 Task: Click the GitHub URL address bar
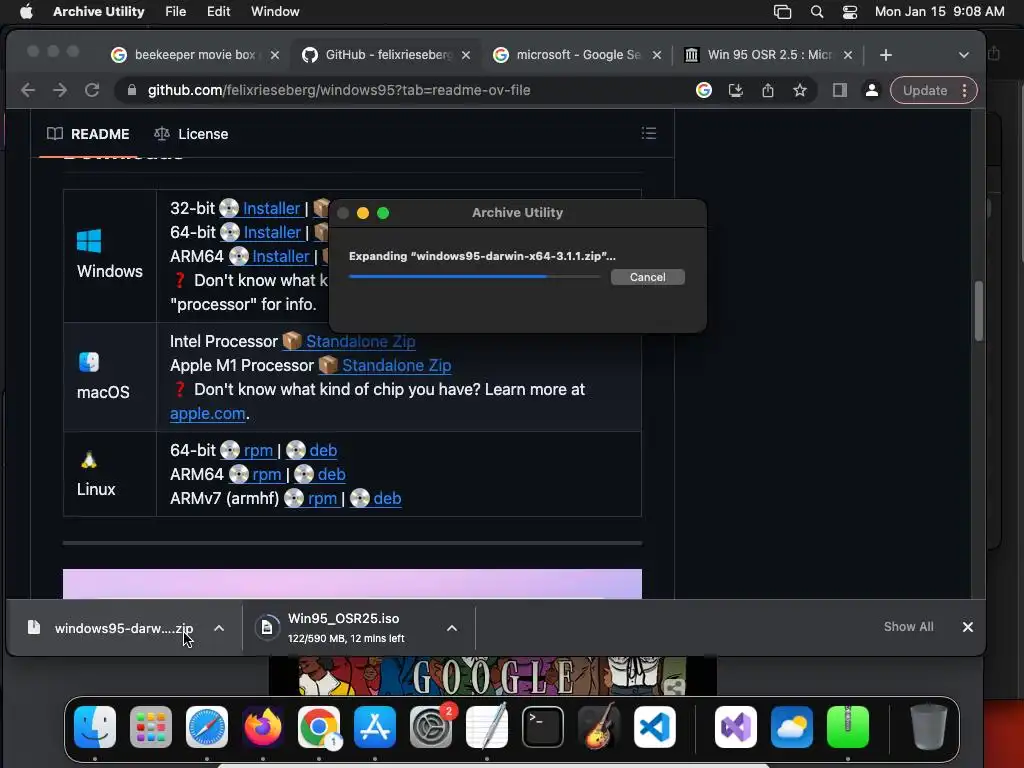pos(340,90)
